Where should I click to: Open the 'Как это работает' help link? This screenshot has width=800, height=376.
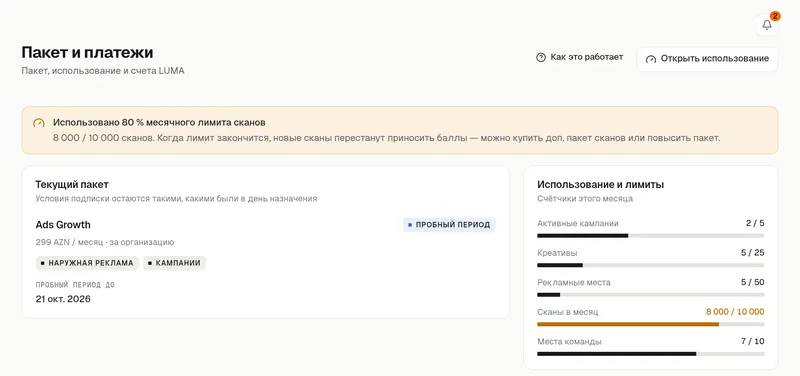580,57
